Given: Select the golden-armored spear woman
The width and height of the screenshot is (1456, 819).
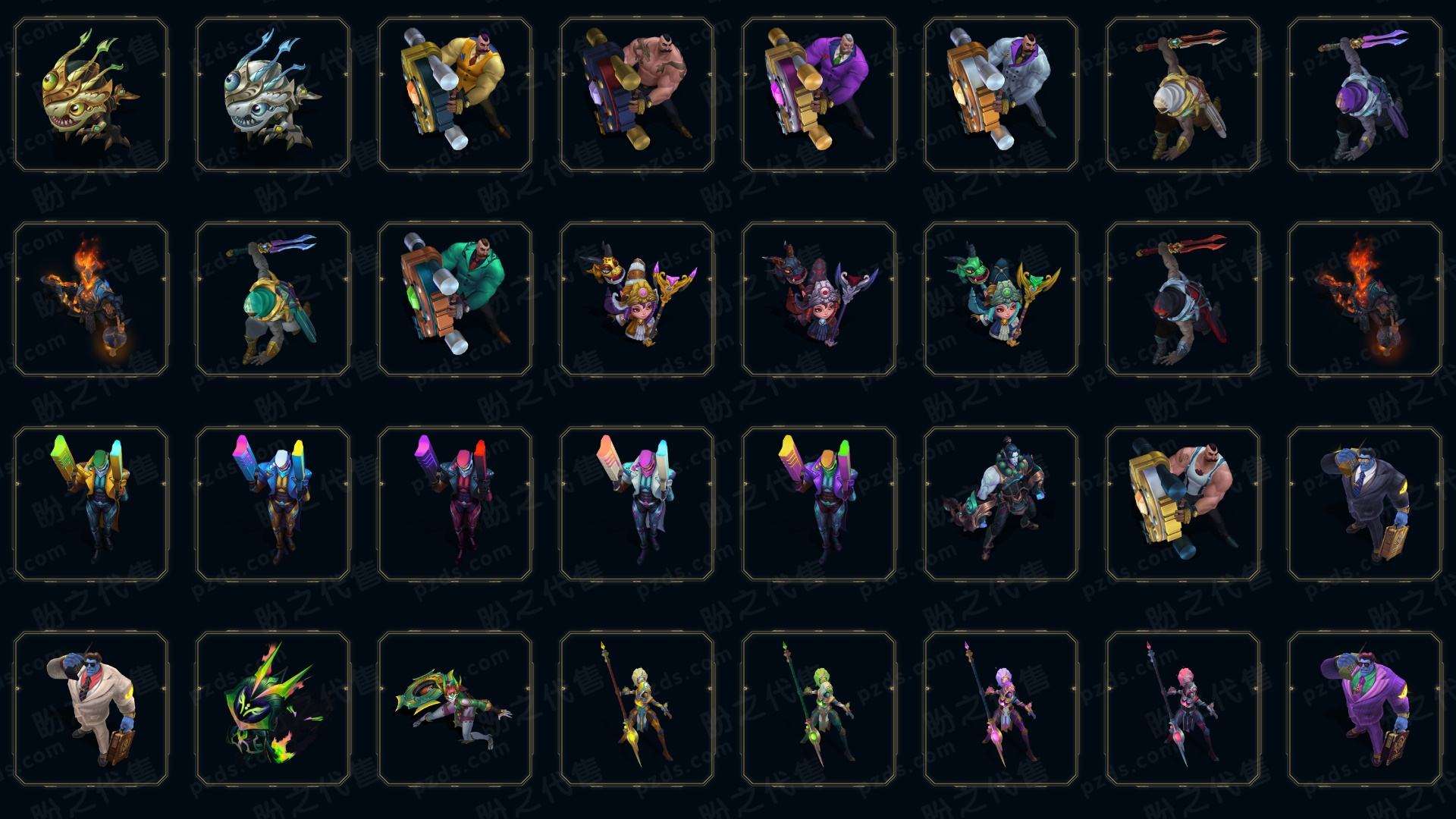Looking at the screenshot, I should (637, 708).
